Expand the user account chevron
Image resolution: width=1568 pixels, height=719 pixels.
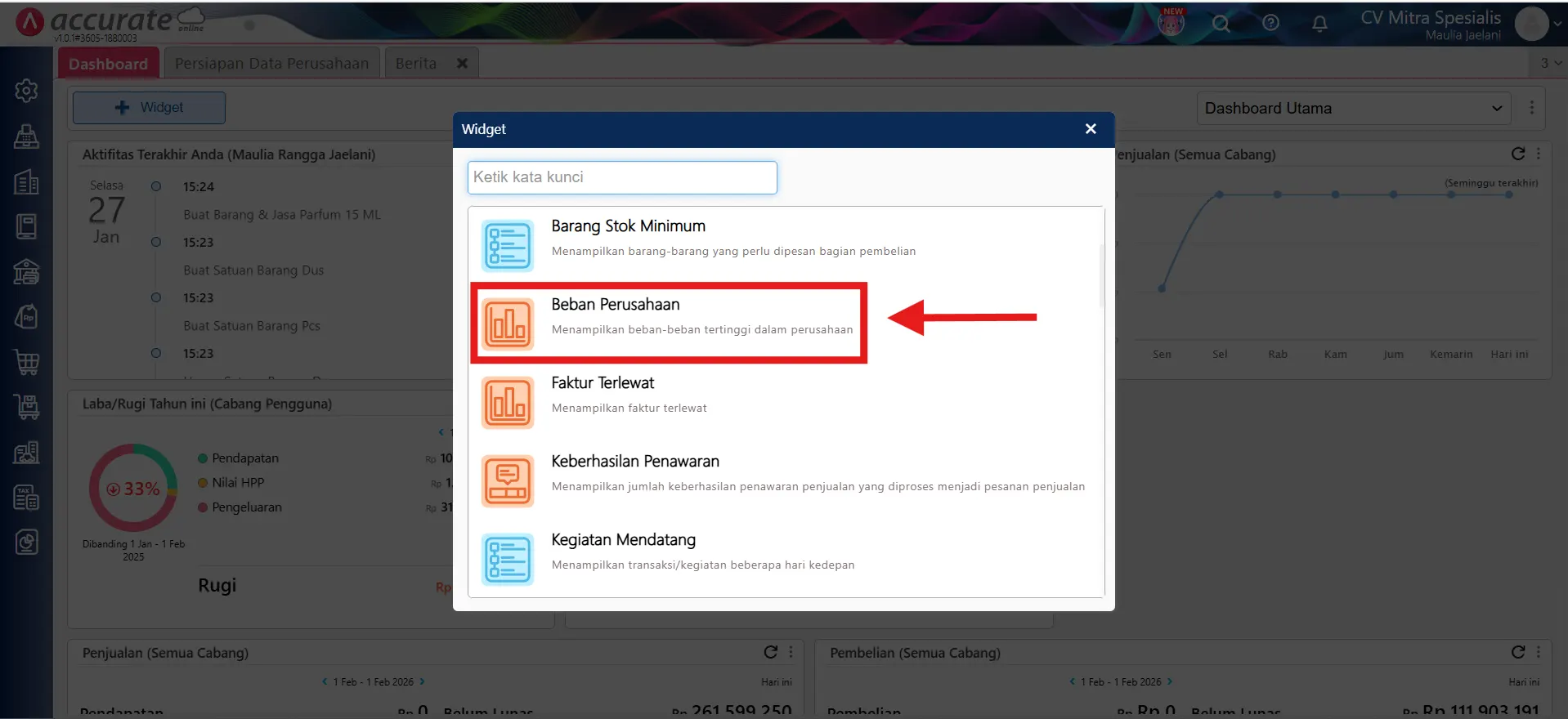pyautogui.click(x=1558, y=24)
